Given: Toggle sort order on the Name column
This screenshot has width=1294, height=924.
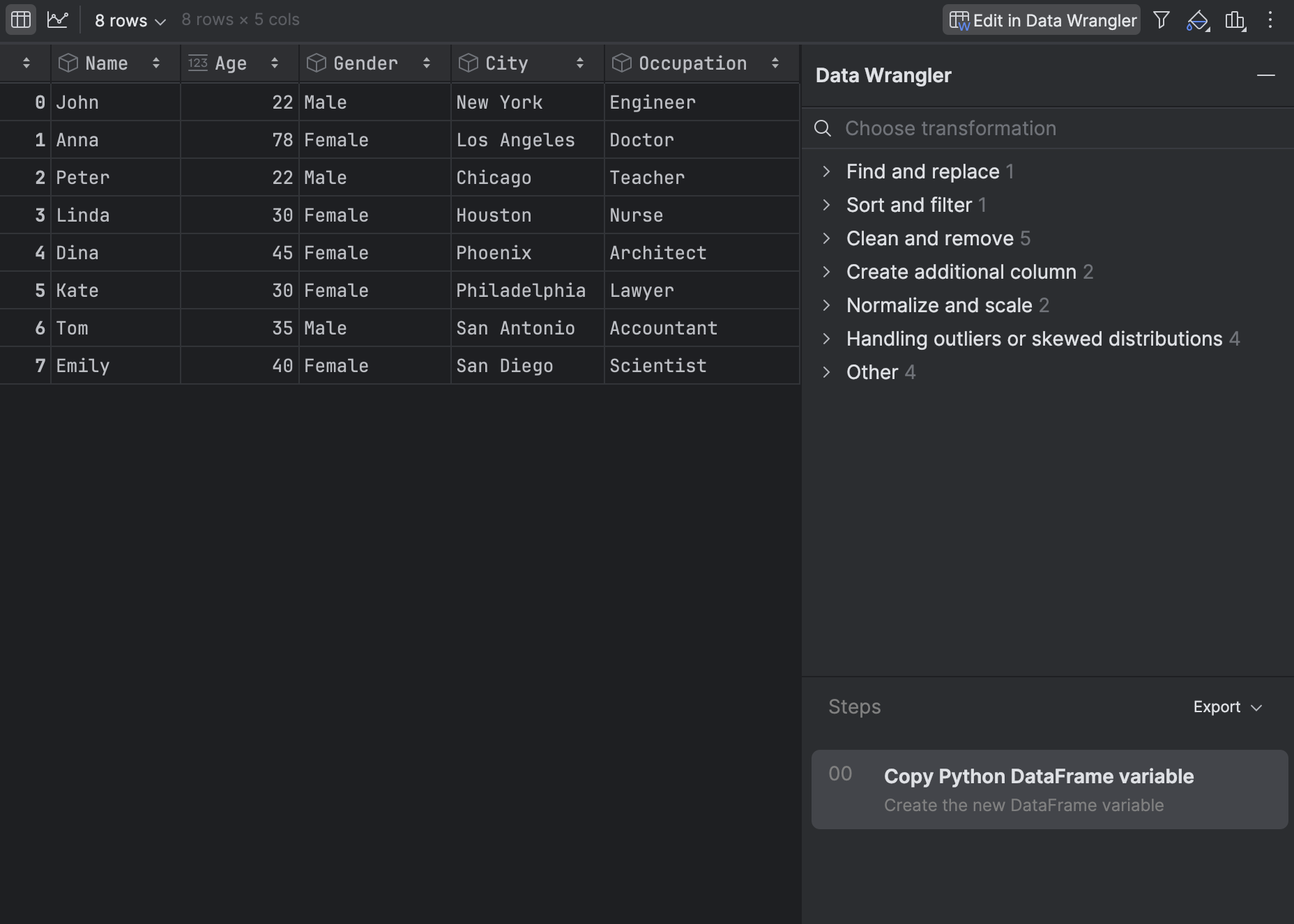Looking at the screenshot, I should pyautogui.click(x=156, y=63).
